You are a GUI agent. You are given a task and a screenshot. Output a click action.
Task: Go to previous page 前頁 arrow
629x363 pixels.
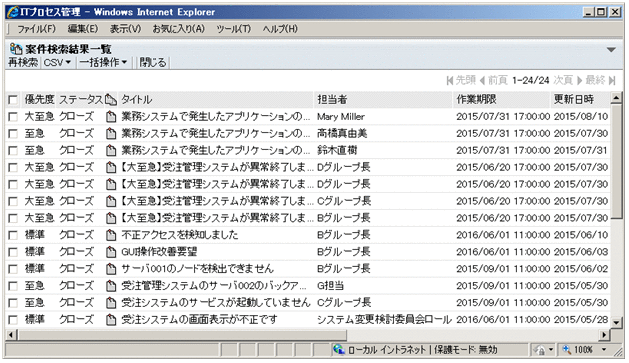482,81
